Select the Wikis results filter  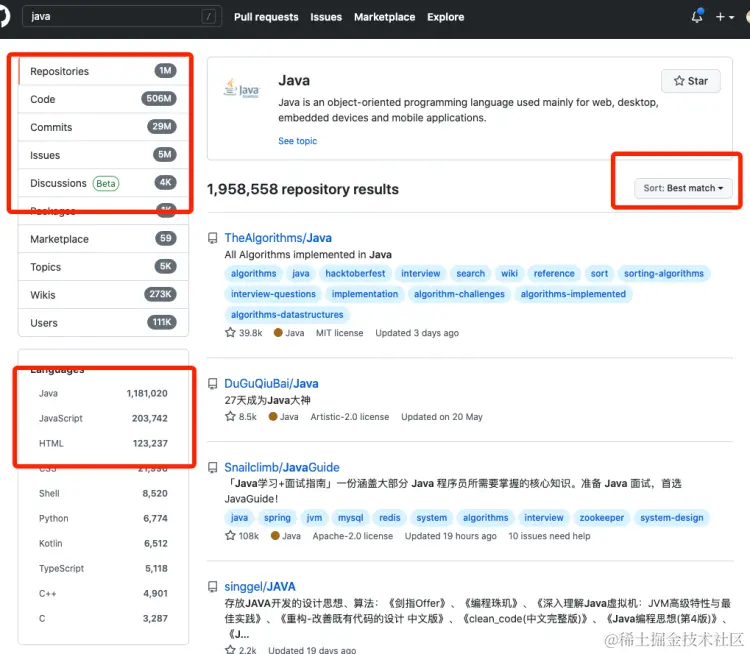pyautogui.click(x=103, y=295)
